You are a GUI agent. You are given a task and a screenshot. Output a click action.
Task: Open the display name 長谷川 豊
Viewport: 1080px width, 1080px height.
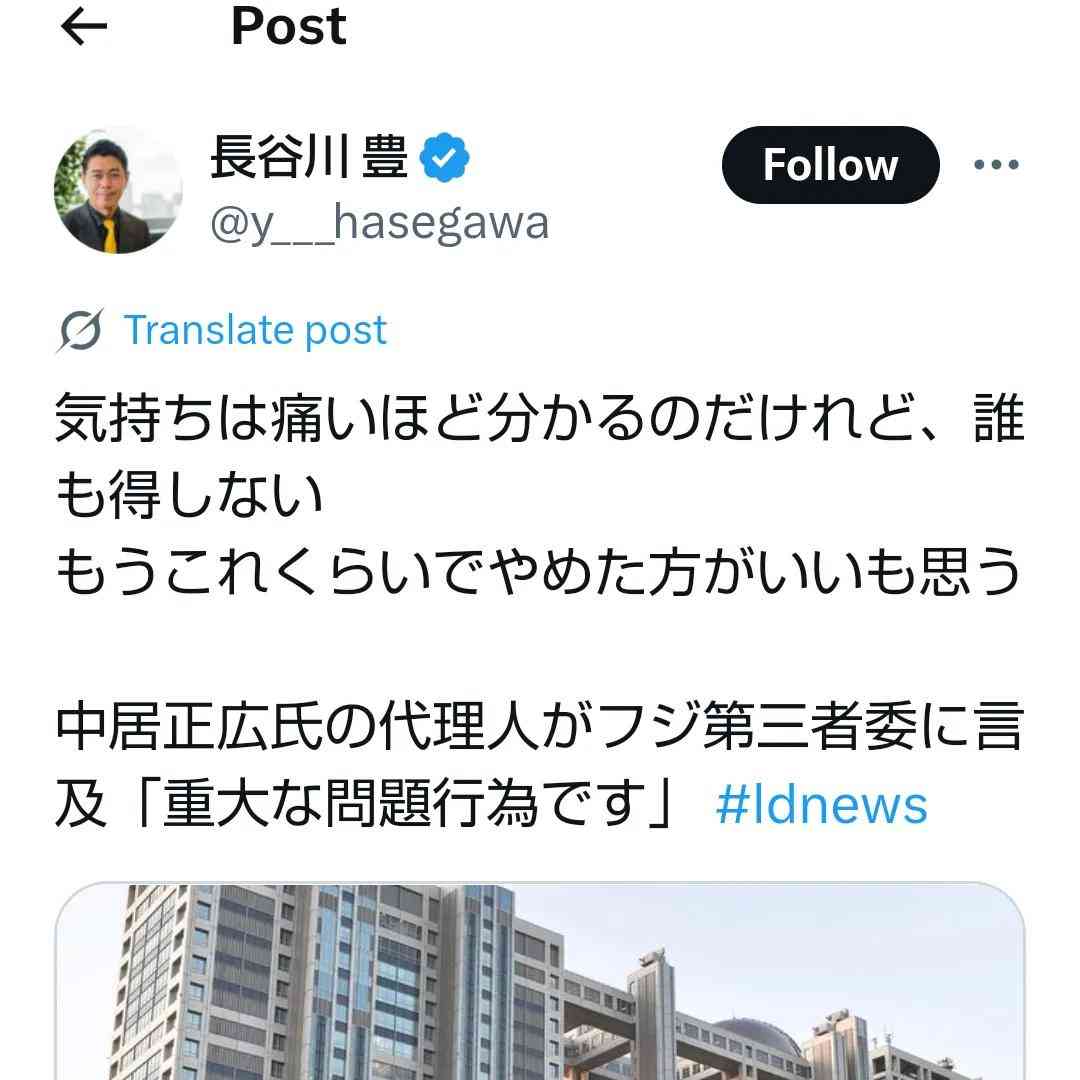(309, 158)
